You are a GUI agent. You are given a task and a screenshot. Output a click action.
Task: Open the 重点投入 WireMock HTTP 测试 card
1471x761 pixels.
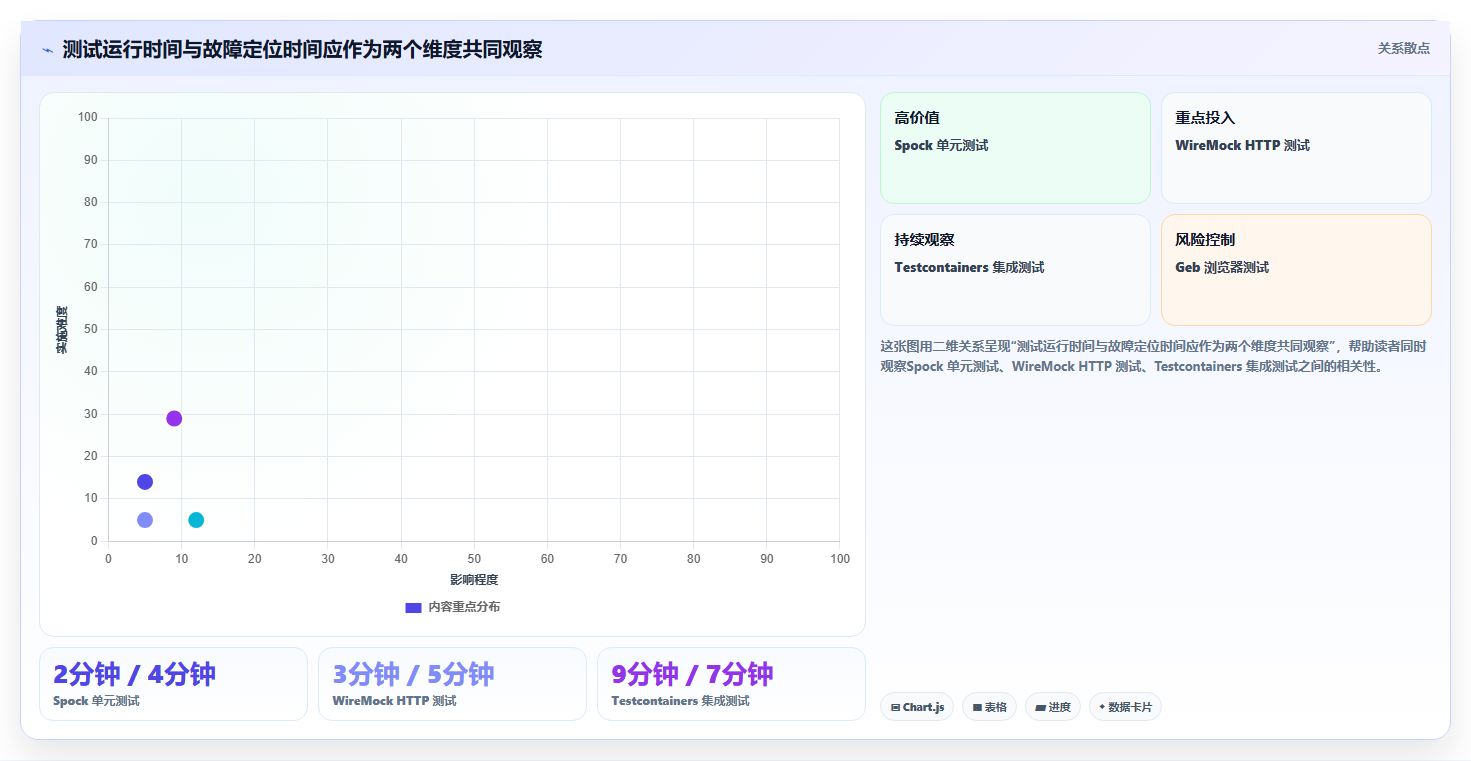pyautogui.click(x=1296, y=148)
